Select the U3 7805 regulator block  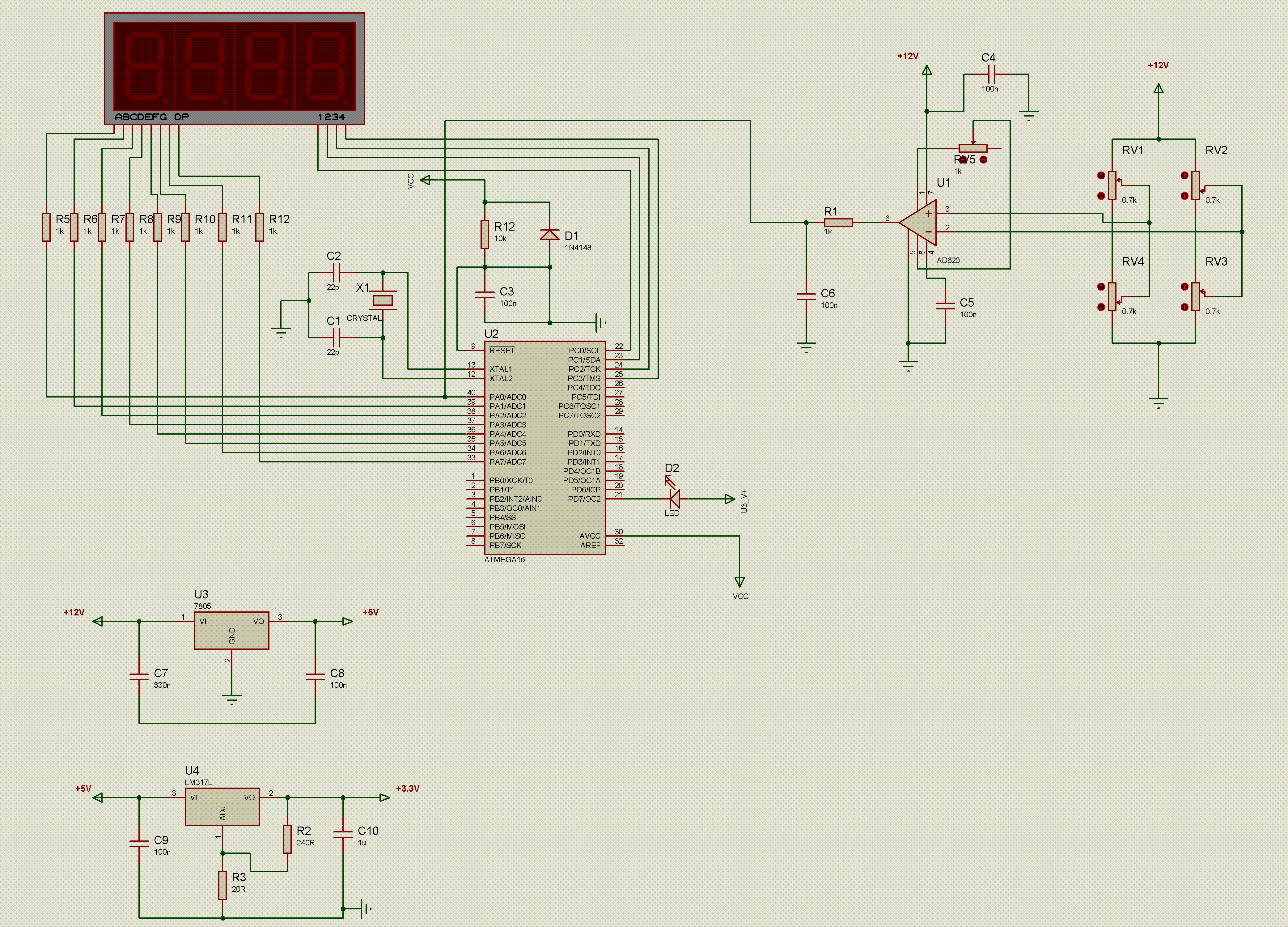click(232, 631)
